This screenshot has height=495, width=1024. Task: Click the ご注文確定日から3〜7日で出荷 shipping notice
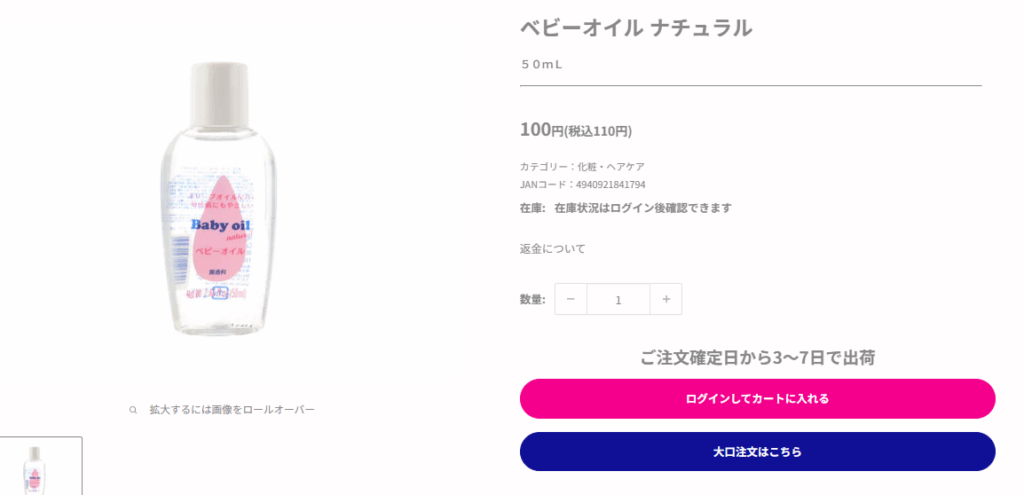(757, 357)
